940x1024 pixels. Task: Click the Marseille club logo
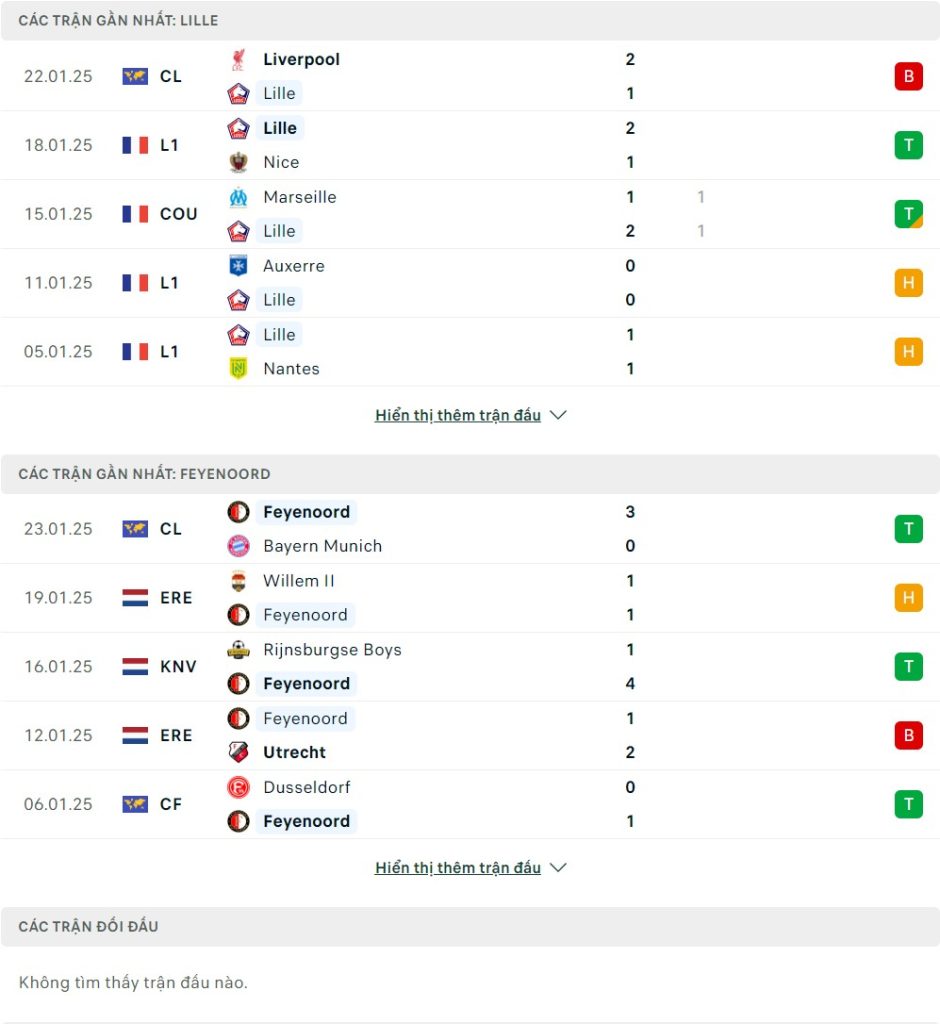238,197
